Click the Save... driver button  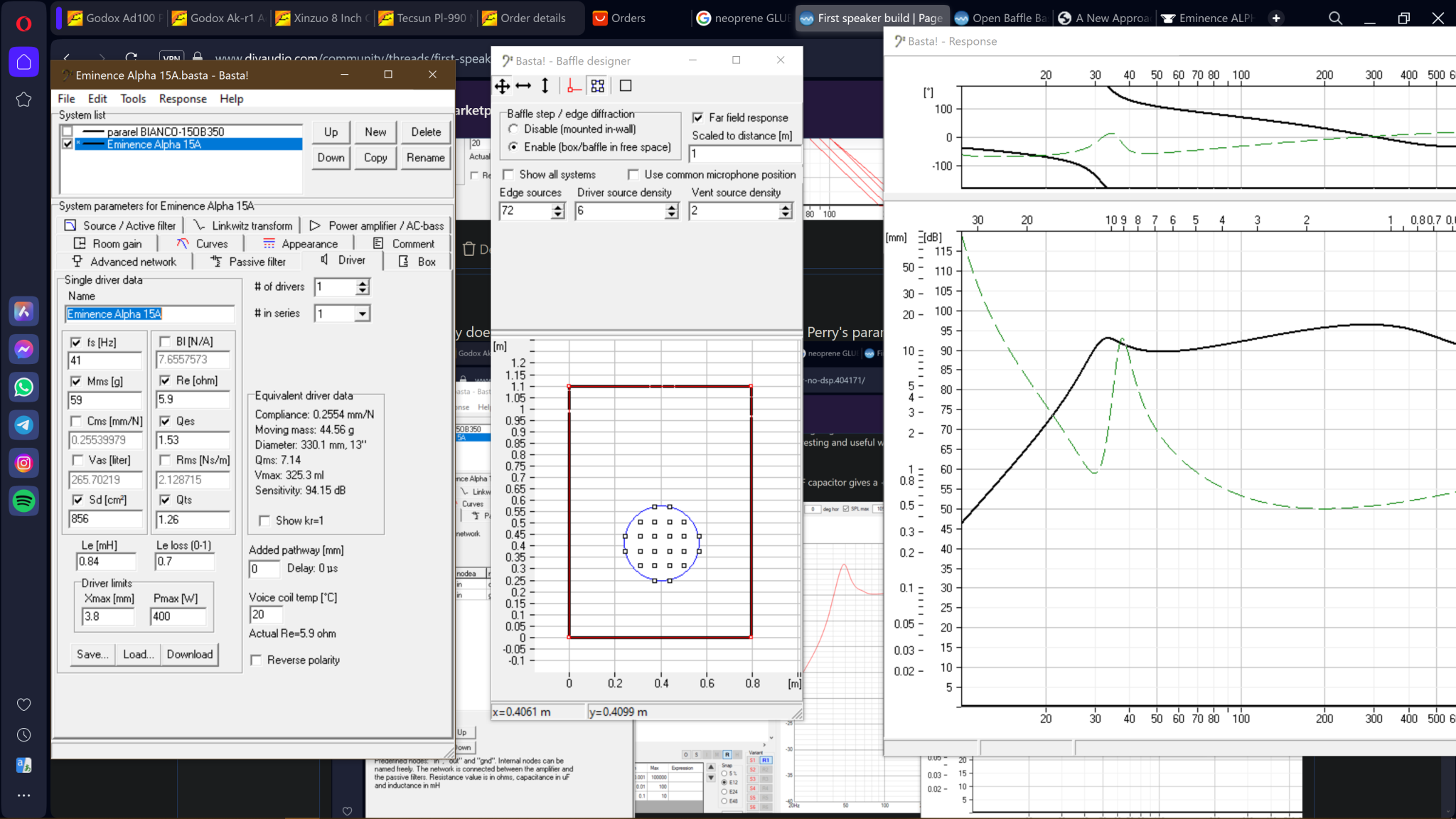coord(93,655)
